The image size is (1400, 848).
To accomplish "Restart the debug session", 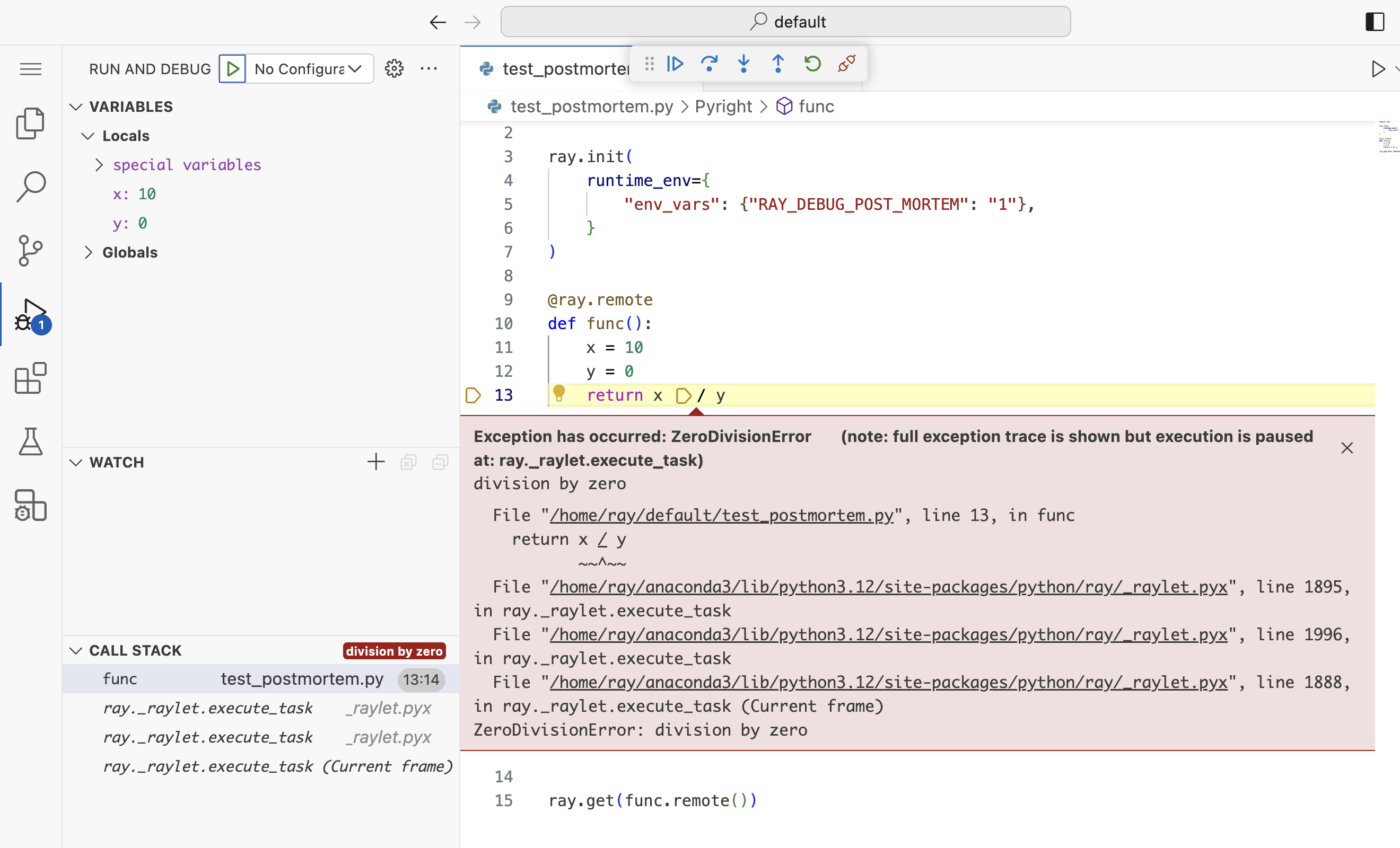I will pos(812,64).
